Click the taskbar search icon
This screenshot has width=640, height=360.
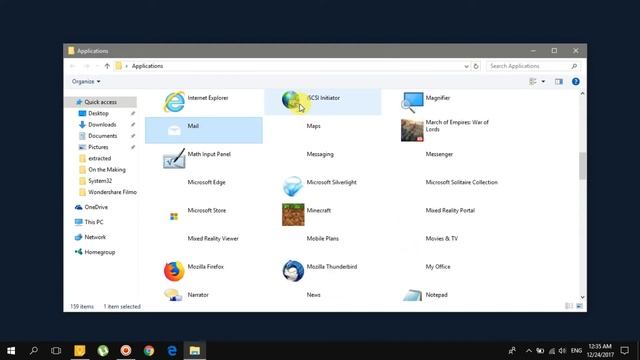[34, 350]
